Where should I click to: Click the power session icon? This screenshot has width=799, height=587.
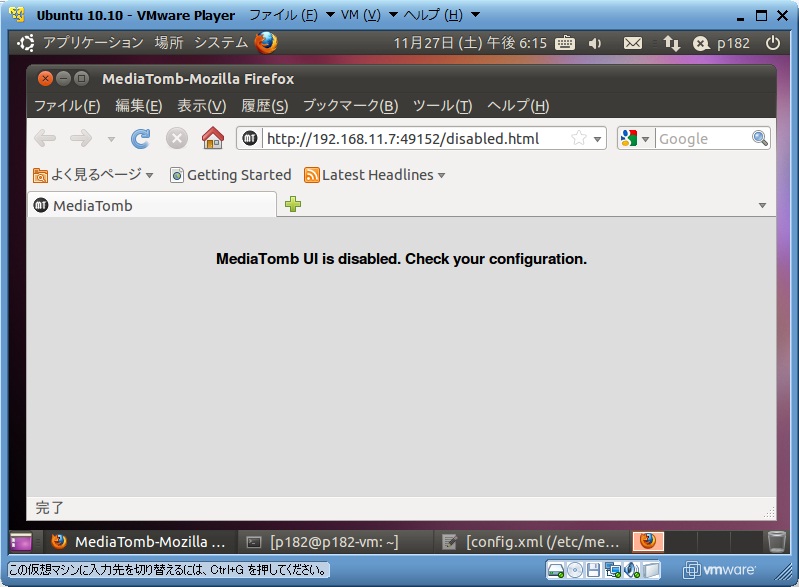pyautogui.click(x=773, y=43)
